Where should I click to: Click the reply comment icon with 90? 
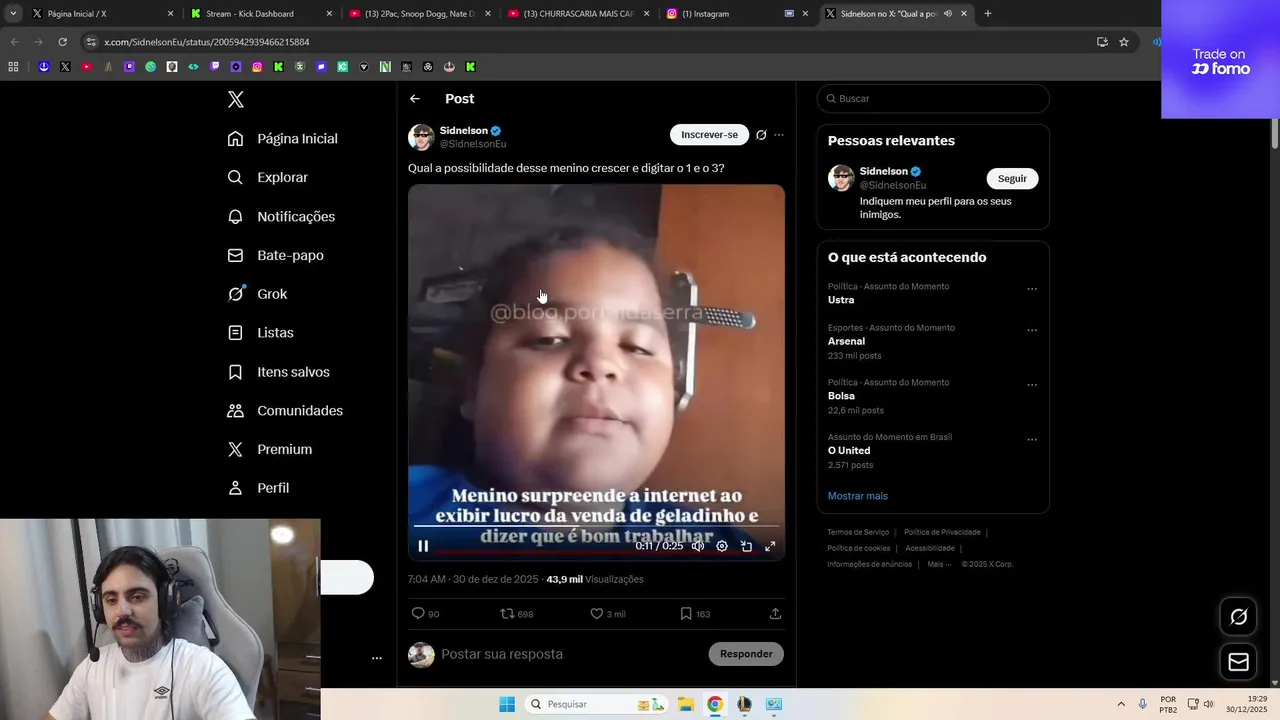(x=425, y=613)
